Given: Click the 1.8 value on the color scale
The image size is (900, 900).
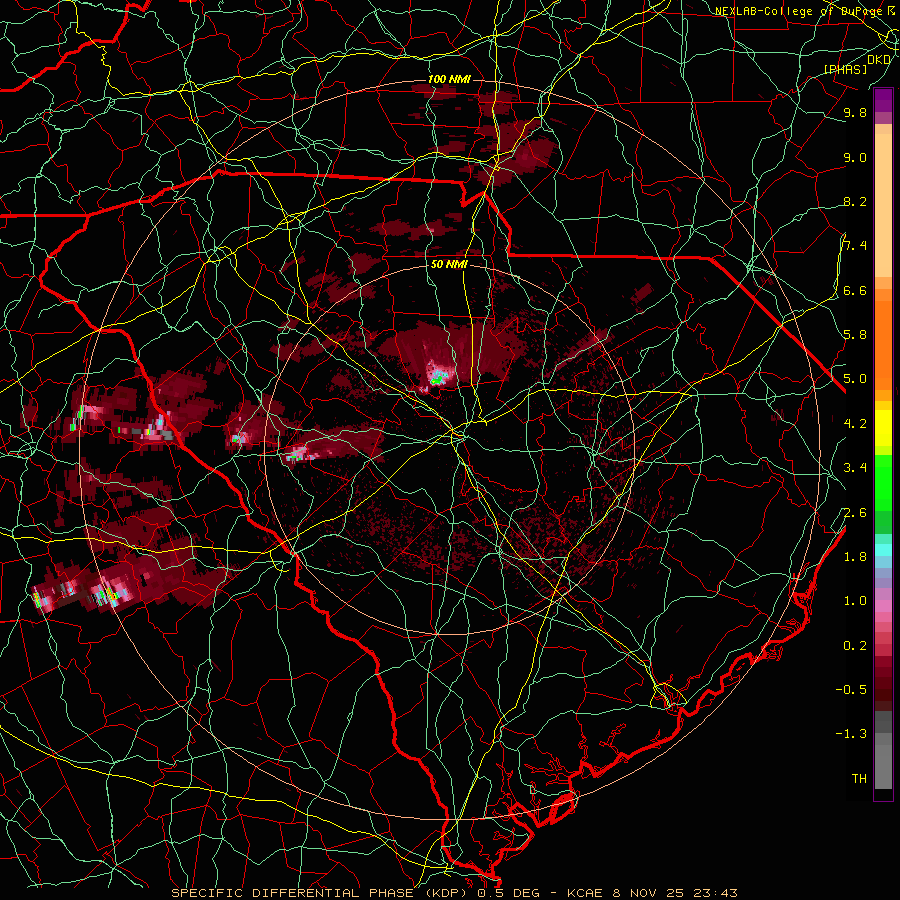Looking at the screenshot, I should [855, 557].
